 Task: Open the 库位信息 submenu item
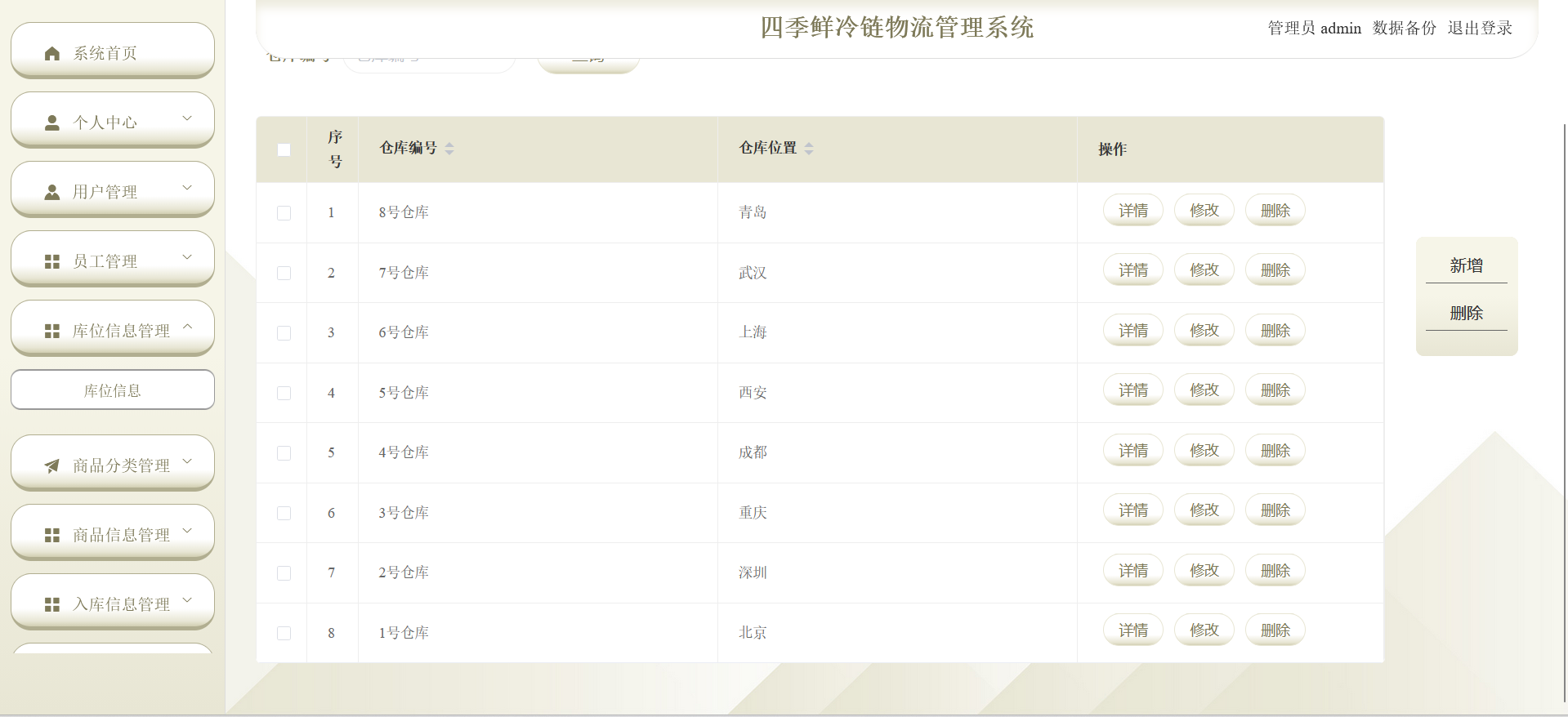click(113, 390)
